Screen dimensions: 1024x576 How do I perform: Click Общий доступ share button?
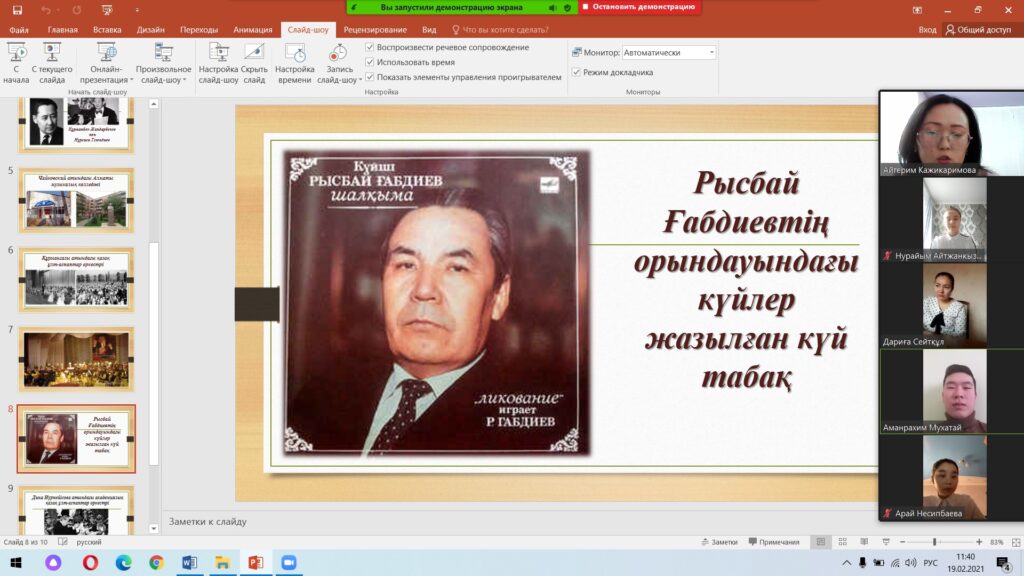pos(978,29)
